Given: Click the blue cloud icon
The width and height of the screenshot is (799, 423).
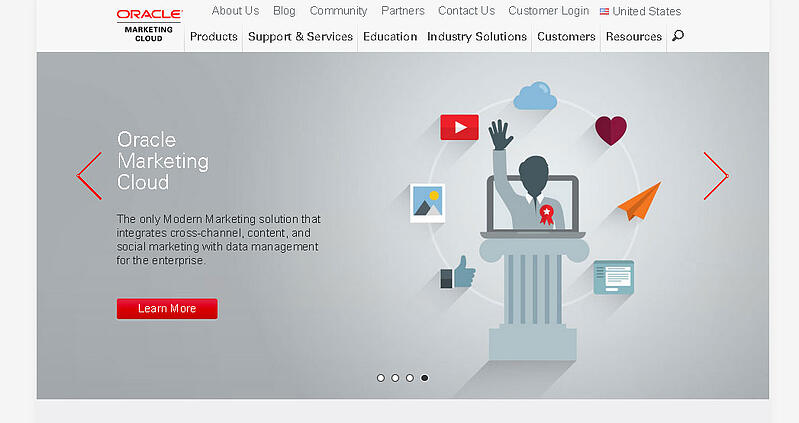Looking at the screenshot, I should [x=535, y=96].
